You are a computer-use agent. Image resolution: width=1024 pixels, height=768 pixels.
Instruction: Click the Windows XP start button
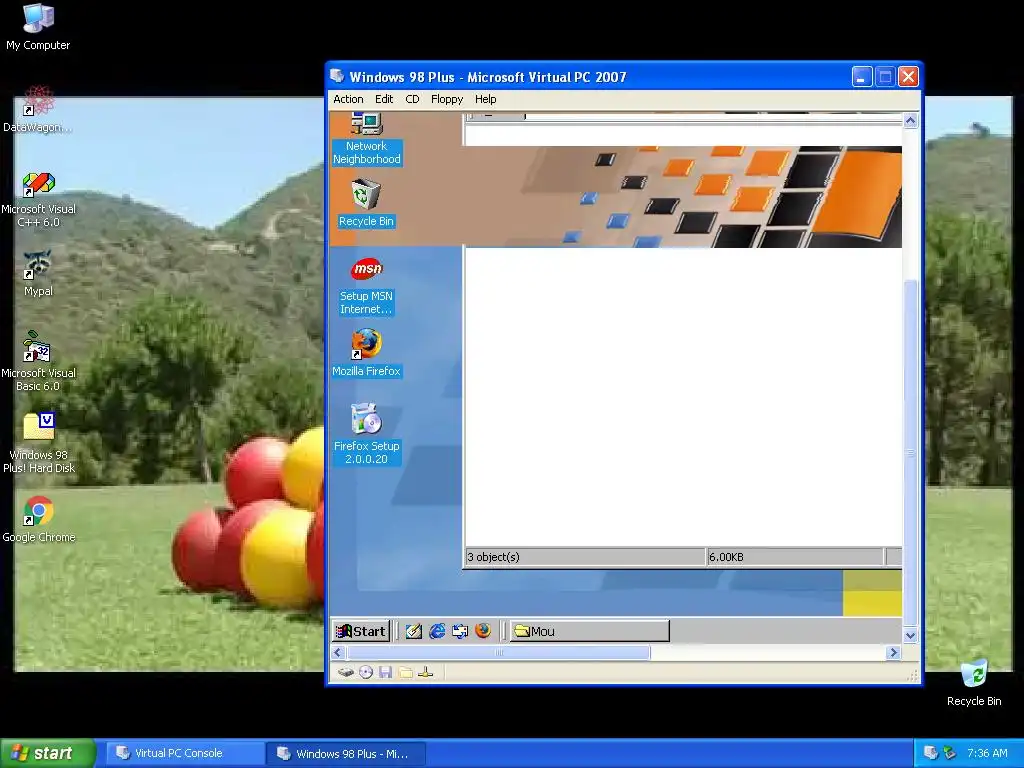(48, 753)
